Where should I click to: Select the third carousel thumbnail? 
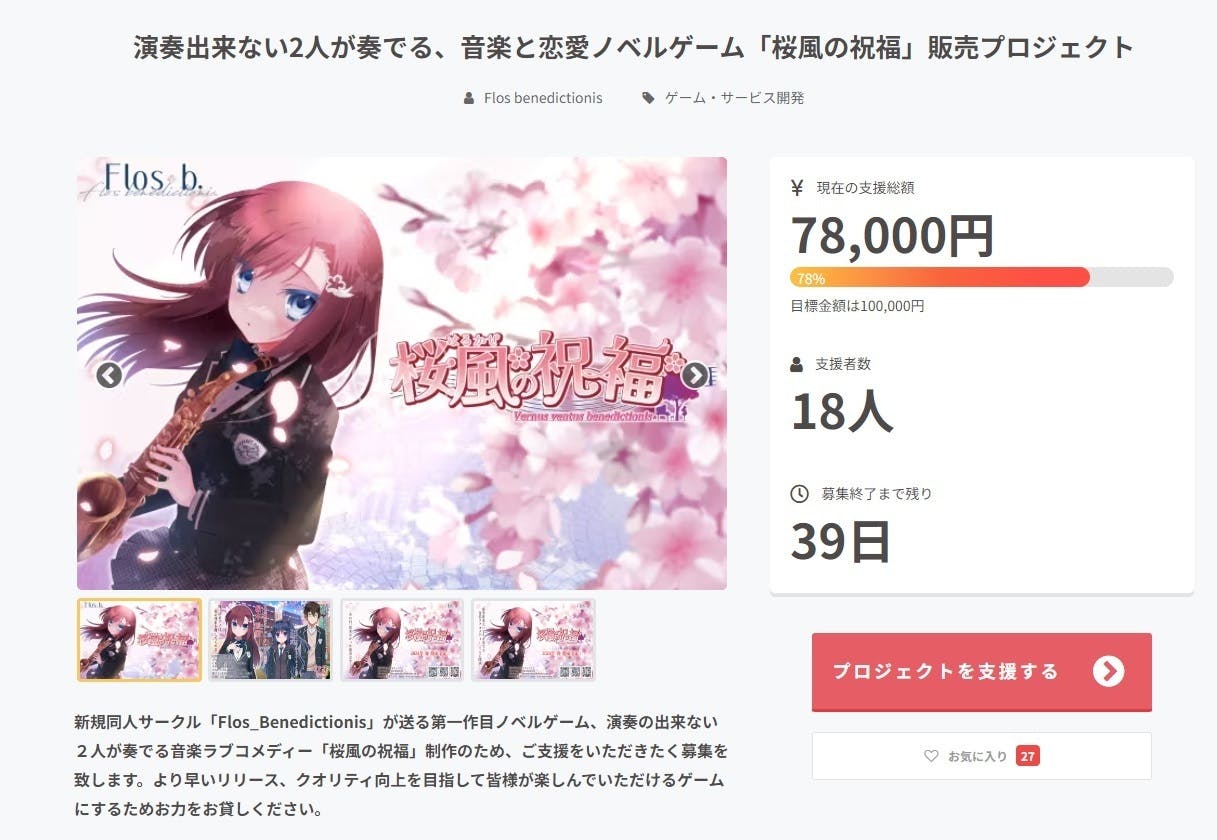[x=402, y=640]
